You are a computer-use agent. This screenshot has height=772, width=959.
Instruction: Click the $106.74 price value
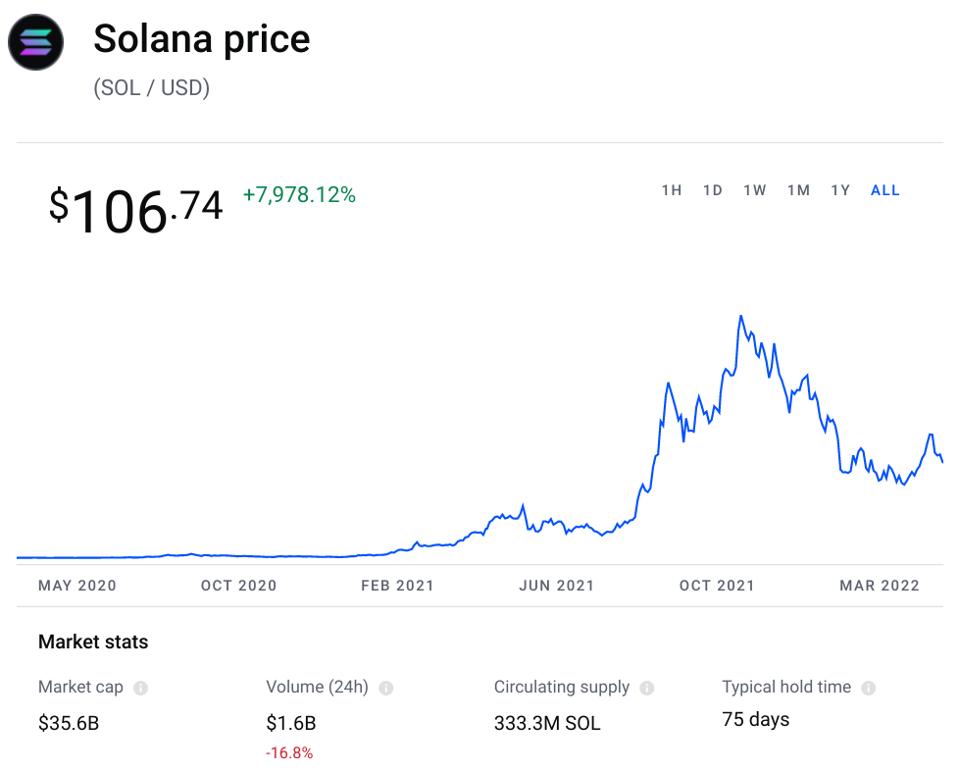(136, 209)
